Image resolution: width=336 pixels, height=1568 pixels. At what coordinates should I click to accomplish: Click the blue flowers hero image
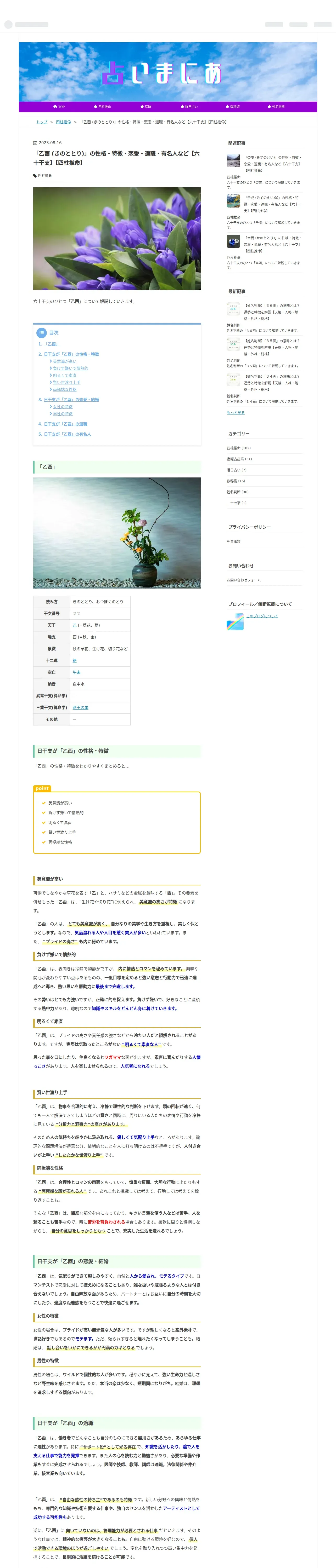pos(117,239)
